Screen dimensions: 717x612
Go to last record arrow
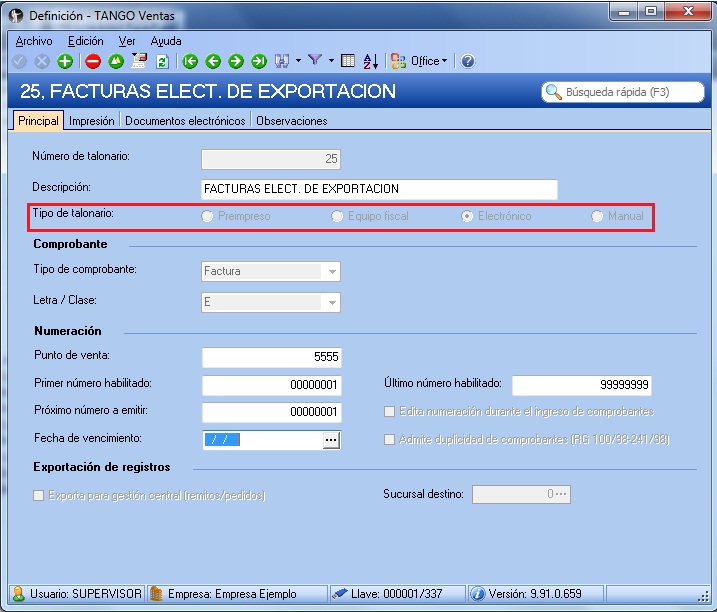(x=259, y=61)
